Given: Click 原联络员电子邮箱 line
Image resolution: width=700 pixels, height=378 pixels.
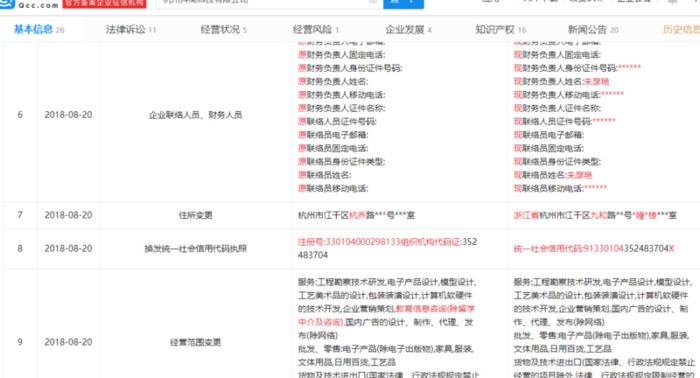Looking at the screenshot, I should 333,135.
